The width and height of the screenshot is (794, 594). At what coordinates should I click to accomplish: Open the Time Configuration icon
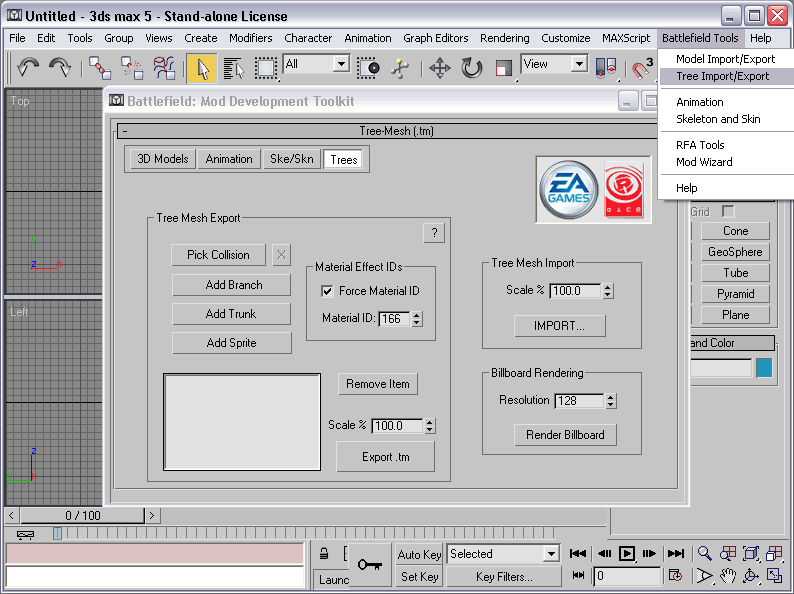[676, 576]
